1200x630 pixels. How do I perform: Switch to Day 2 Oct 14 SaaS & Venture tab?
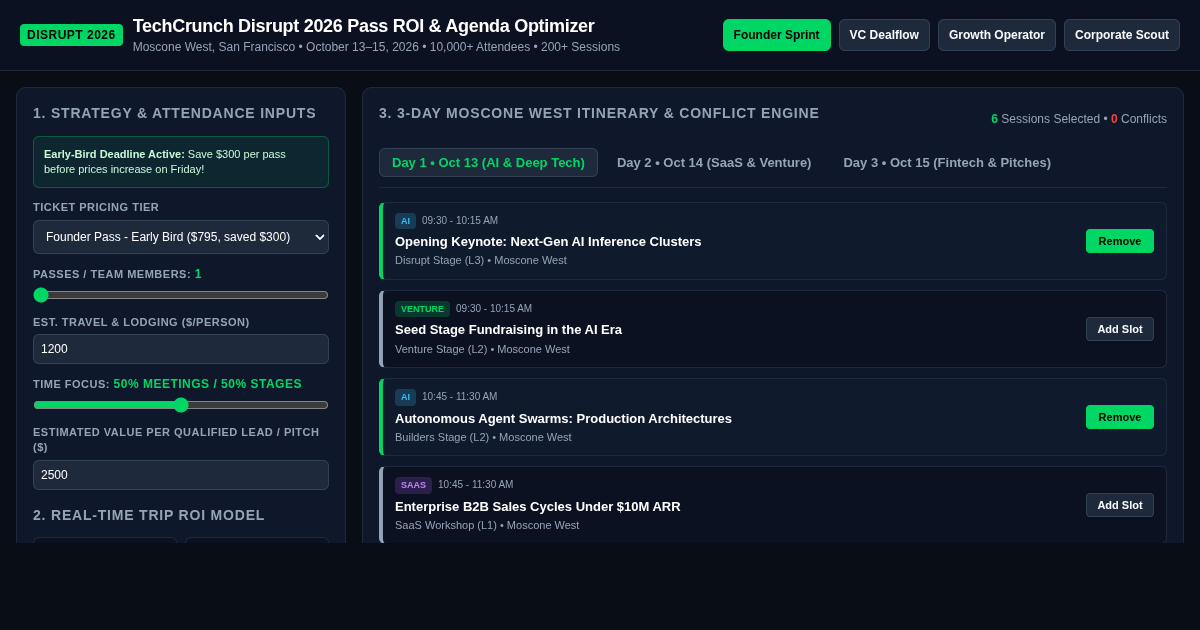coord(714,163)
